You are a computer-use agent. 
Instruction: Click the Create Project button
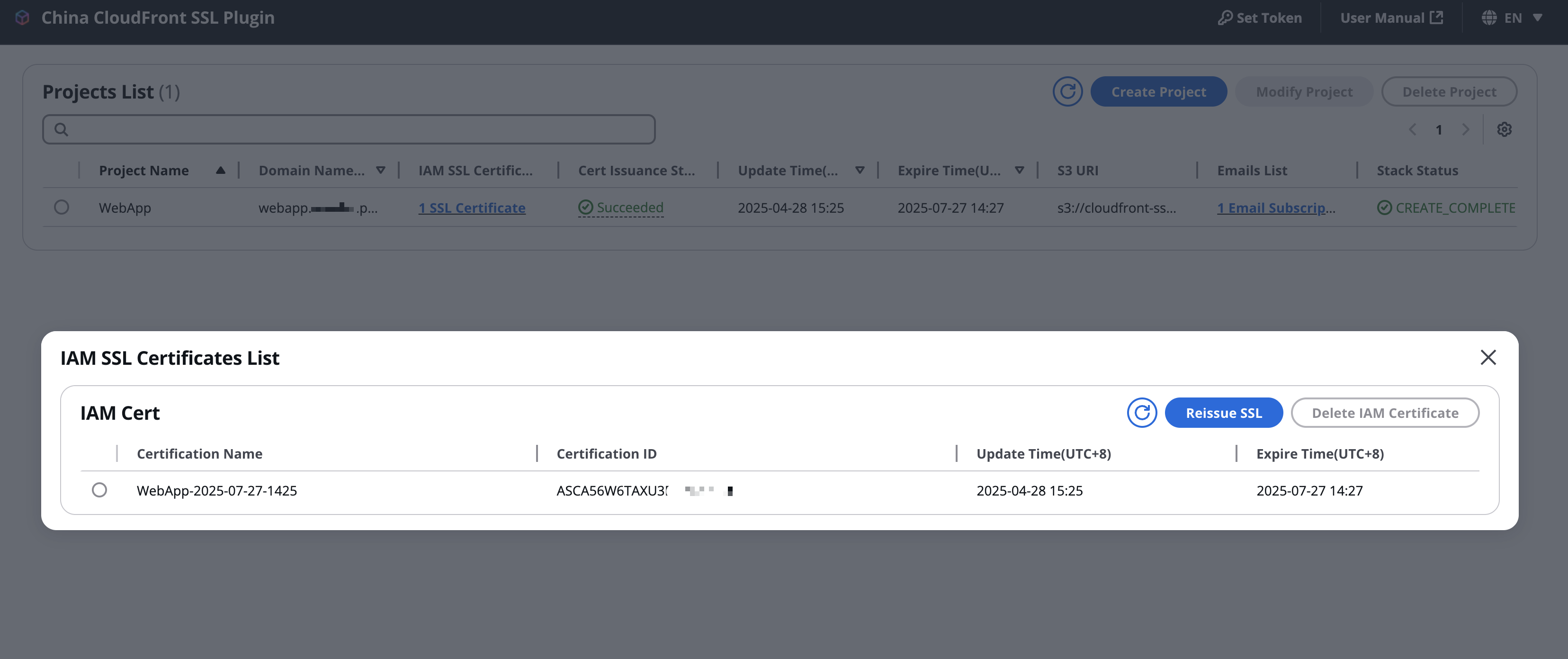(1158, 91)
